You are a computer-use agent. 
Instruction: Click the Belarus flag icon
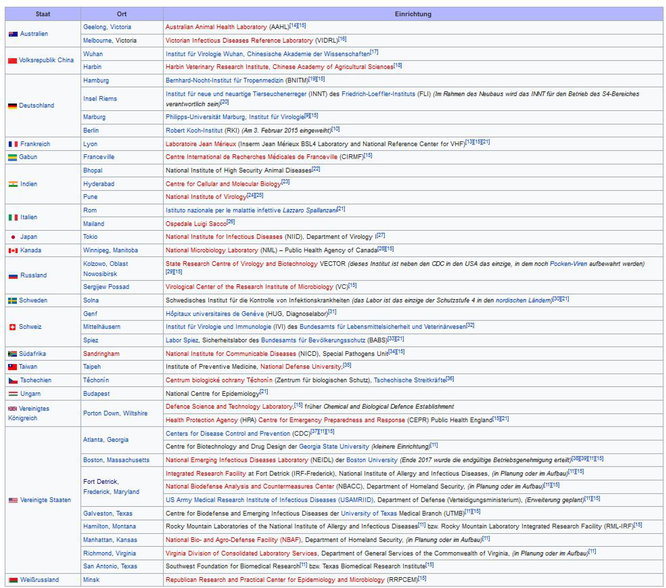click(x=13, y=580)
